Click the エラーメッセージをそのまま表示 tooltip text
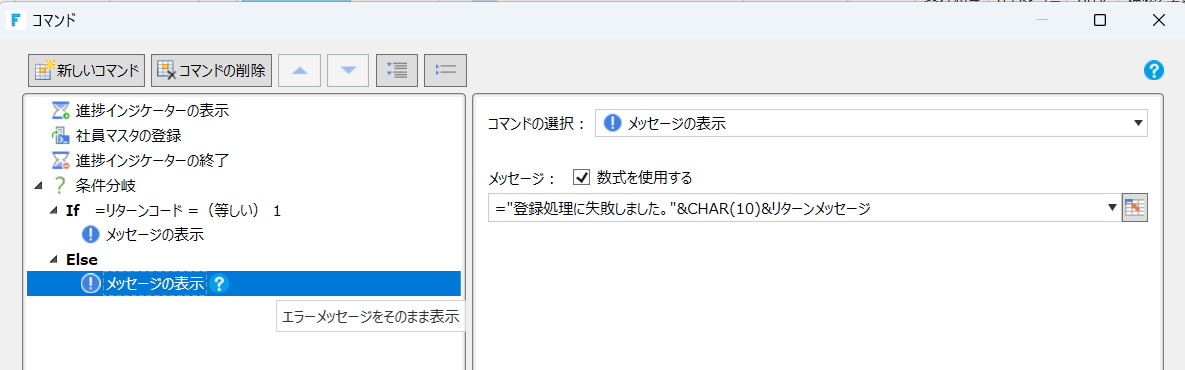1185x370 pixels. point(370,317)
